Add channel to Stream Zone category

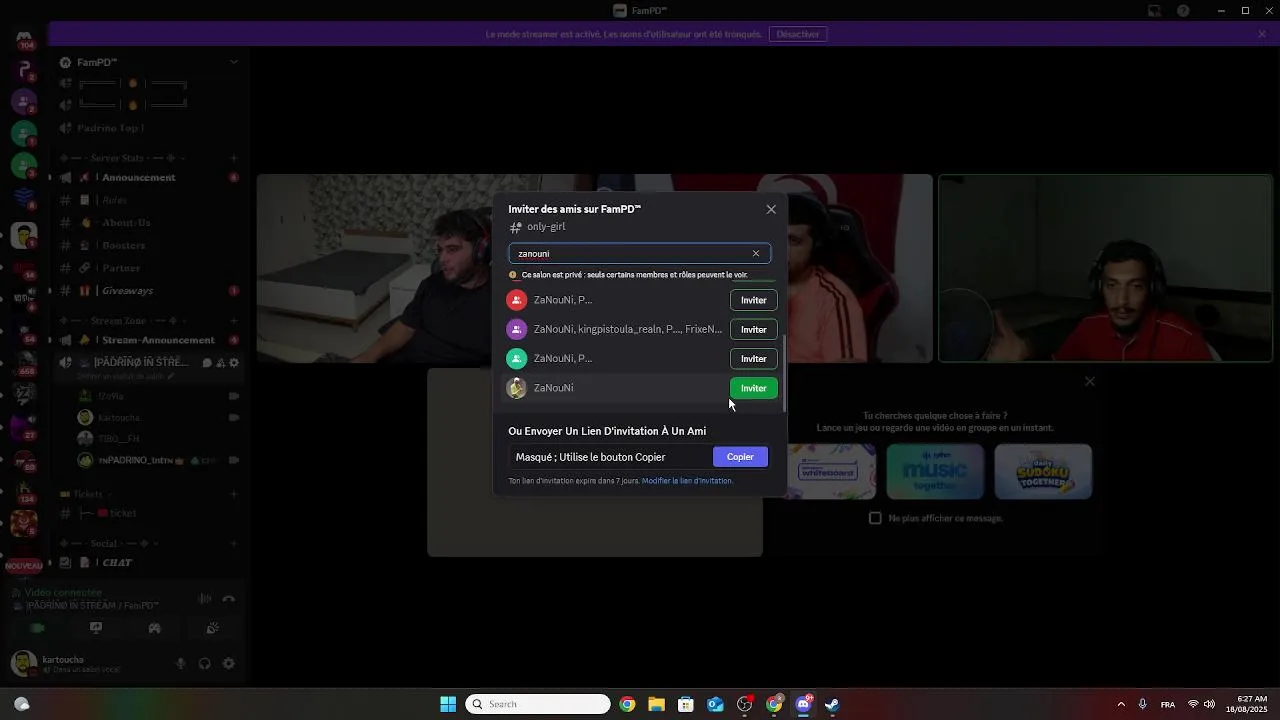click(x=234, y=321)
